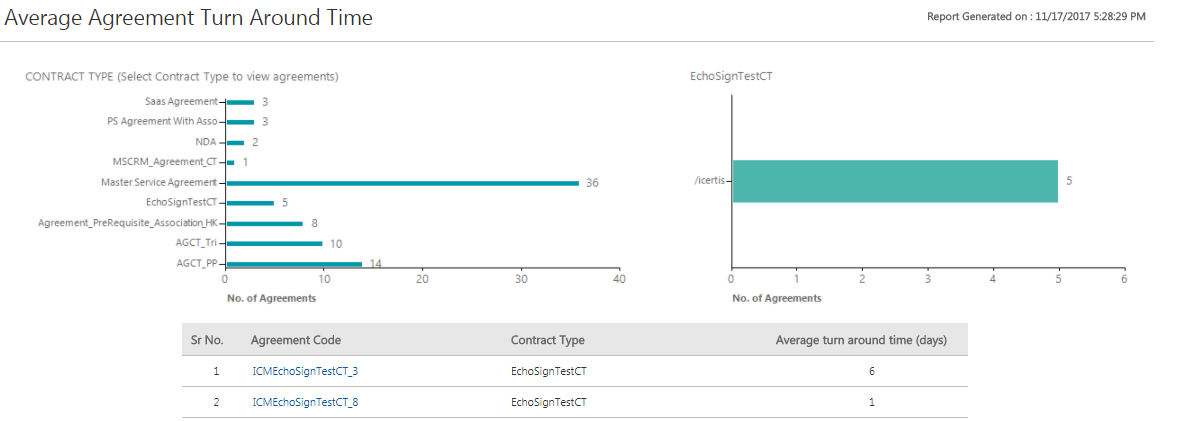Click the PS Agreement With Asso bar
Image resolution: width=1177 pixels, height=421 pixels.
(x=240, y=122)
